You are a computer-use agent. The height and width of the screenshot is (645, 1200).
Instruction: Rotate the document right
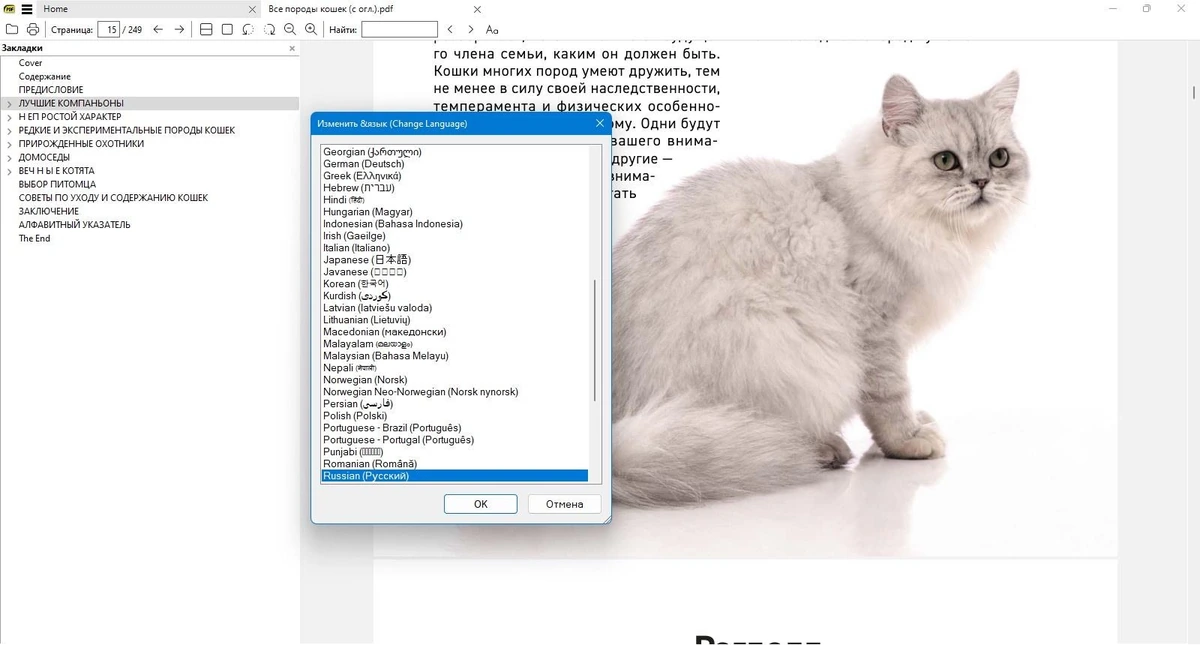[269, 29]
